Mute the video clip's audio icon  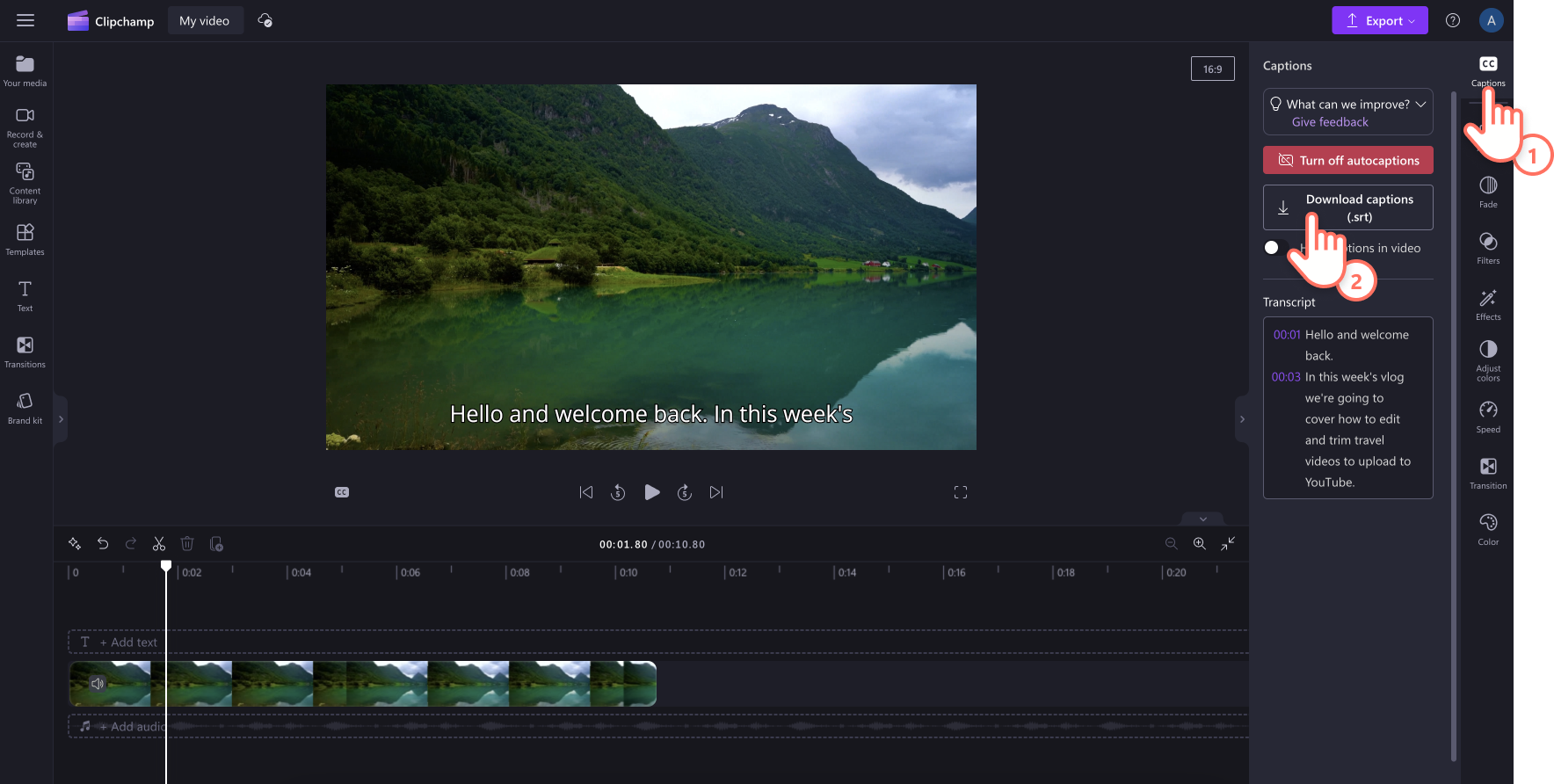click(x=98, y=683)
